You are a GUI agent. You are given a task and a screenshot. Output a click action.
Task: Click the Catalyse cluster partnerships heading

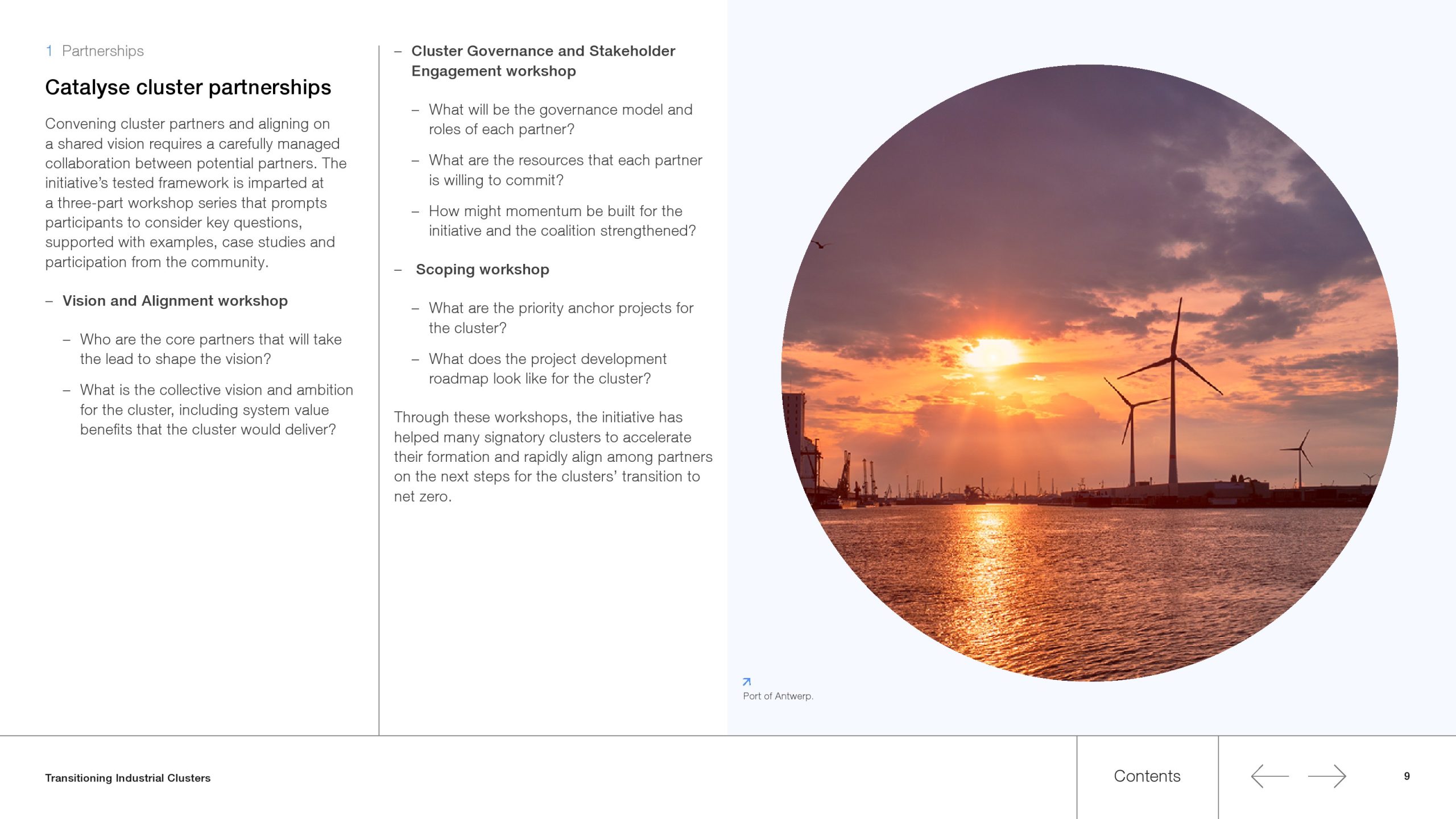[x=188, y=88]
